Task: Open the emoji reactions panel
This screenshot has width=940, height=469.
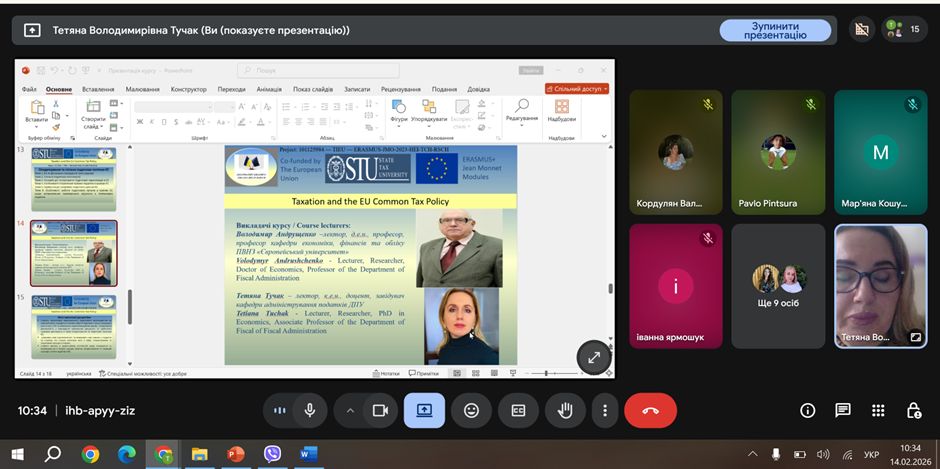Action: tap(471, 410)
